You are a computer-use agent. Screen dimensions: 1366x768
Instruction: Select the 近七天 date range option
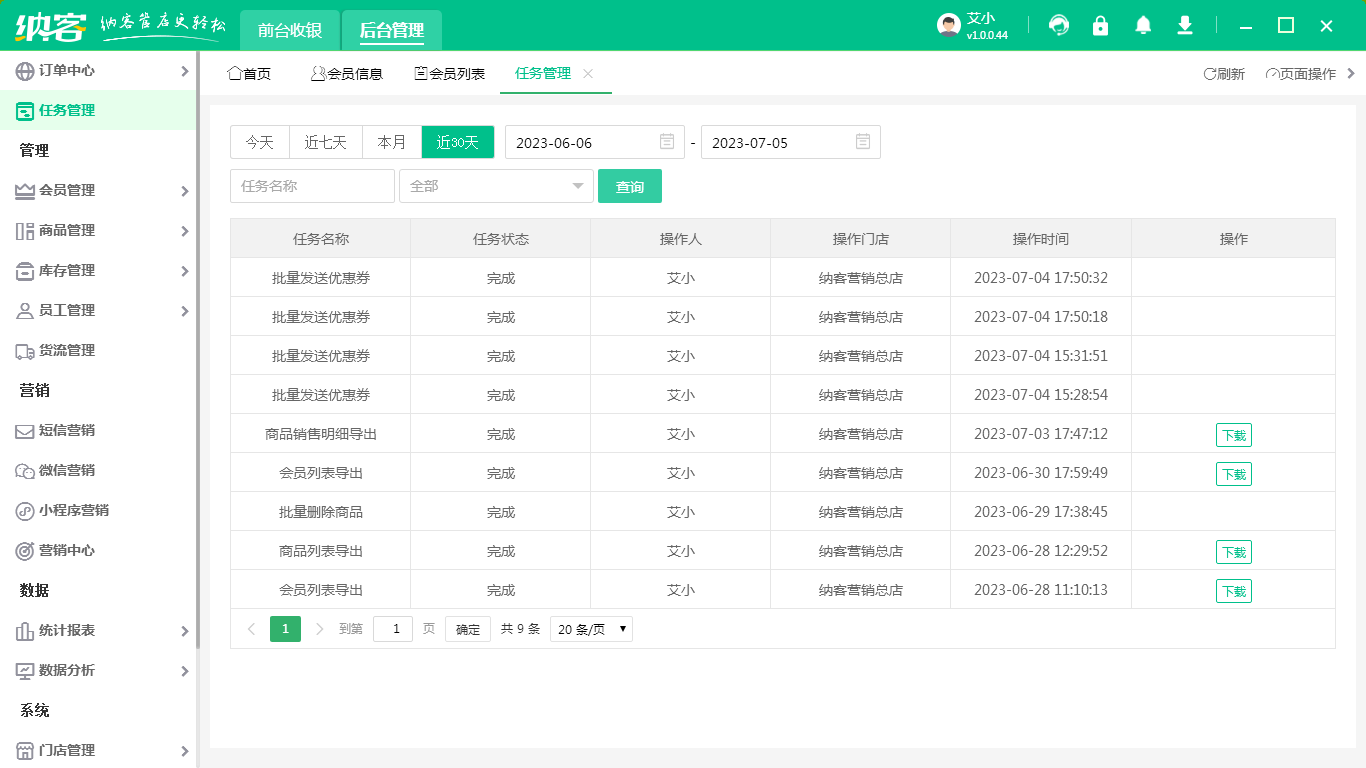tap(326, 142)
